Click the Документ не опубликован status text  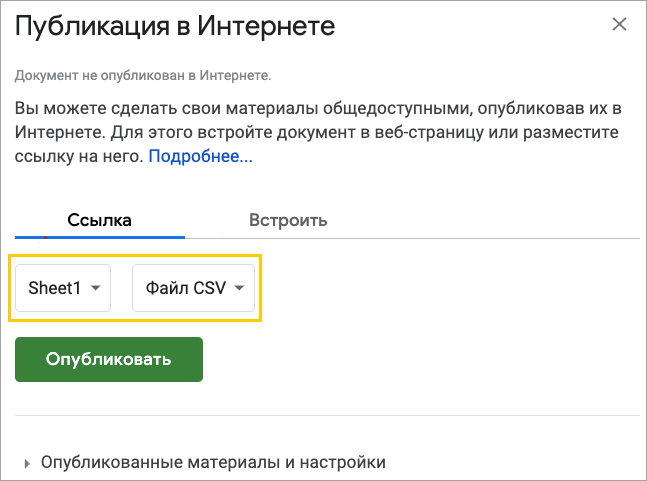pyautogui.click(x=143, y=75)
